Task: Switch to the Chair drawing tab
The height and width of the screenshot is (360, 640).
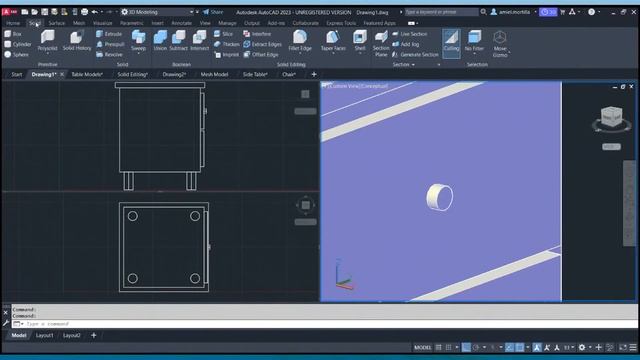Action: [x=289, y=74]
